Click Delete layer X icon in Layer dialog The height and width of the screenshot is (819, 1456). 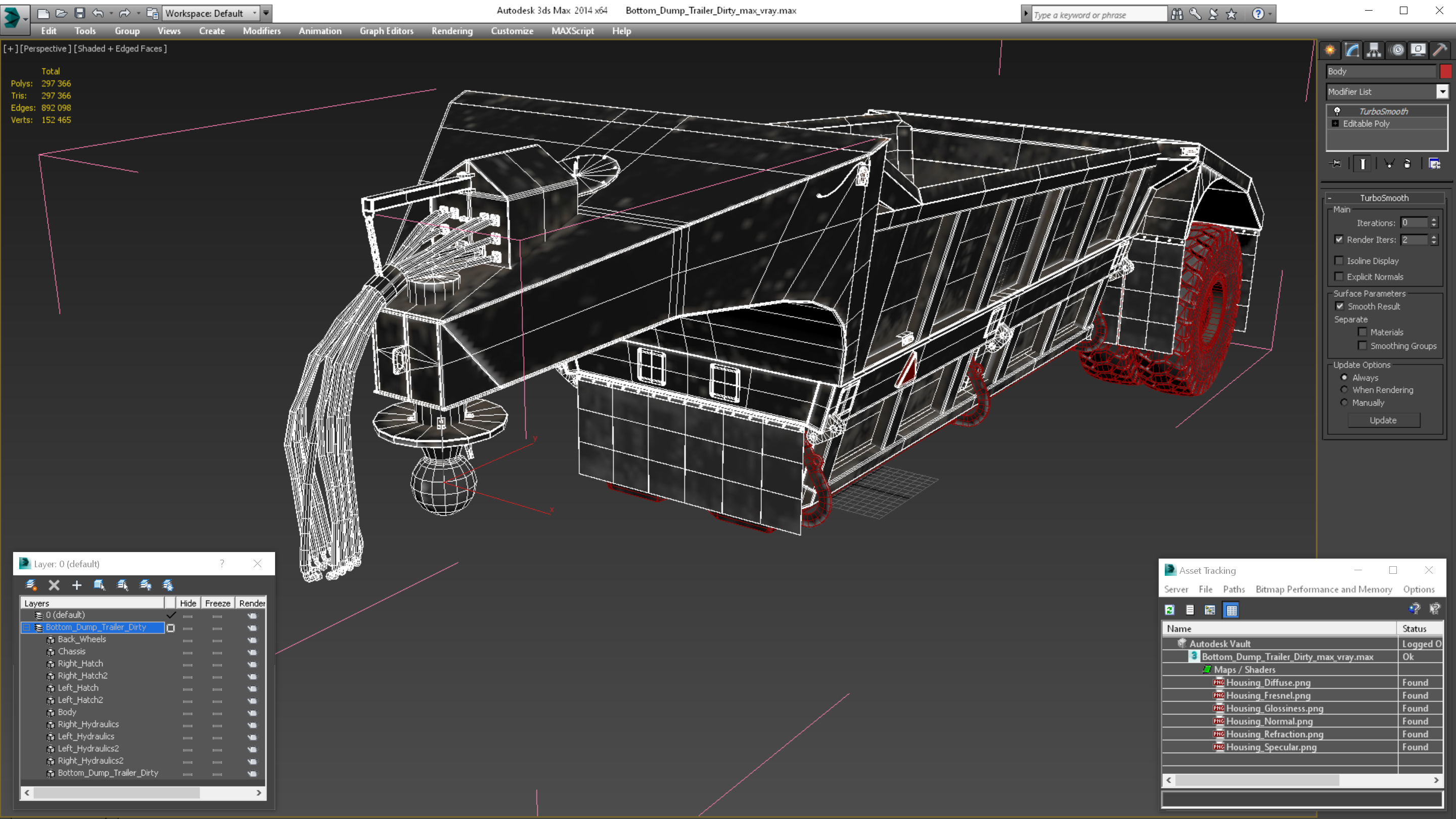[x=54, y=585]
